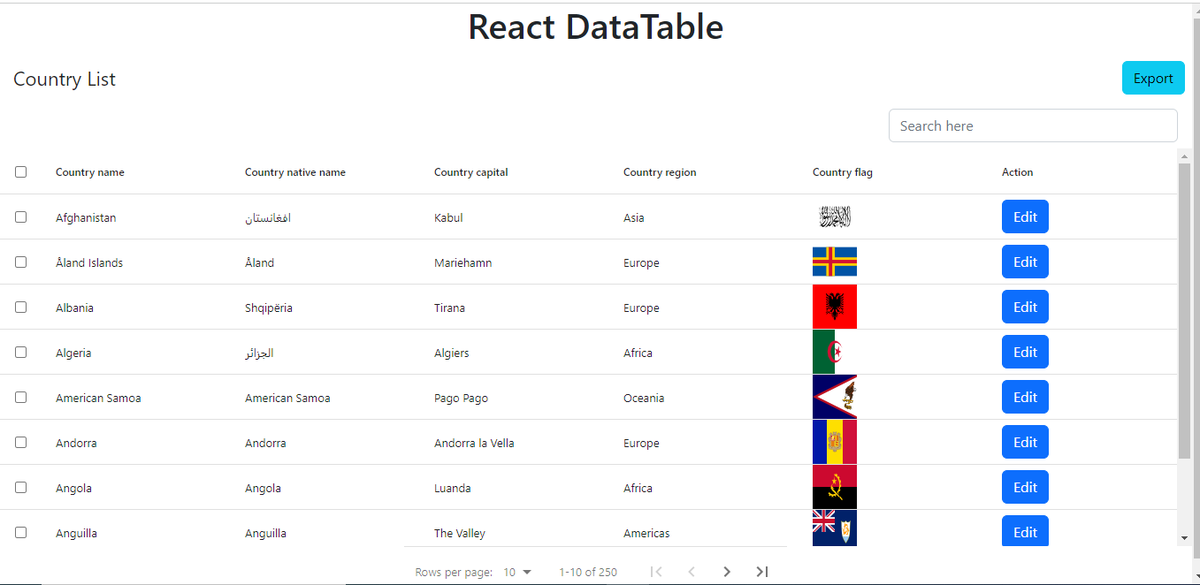The width and height of the screenshot is (1200, 585).
Task: Go to the previous page arrow
Action: pos(691,572)
